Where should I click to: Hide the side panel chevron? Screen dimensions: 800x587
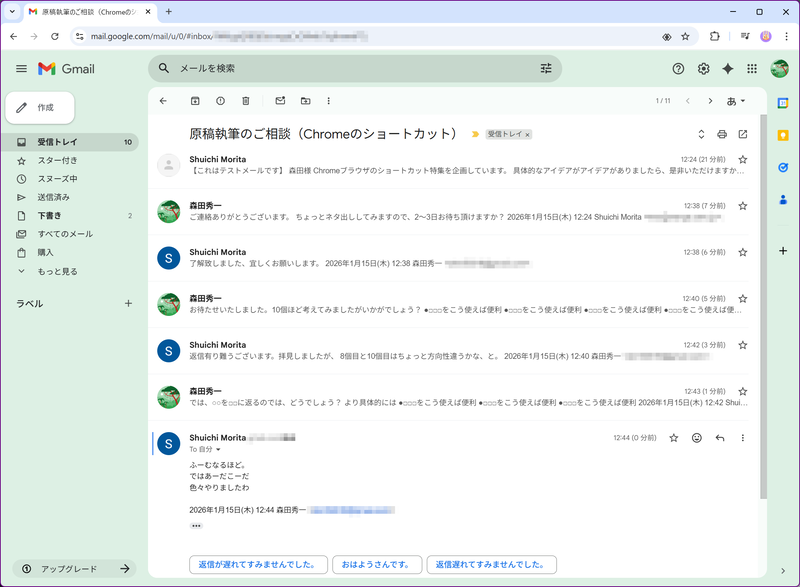(783, 571)
